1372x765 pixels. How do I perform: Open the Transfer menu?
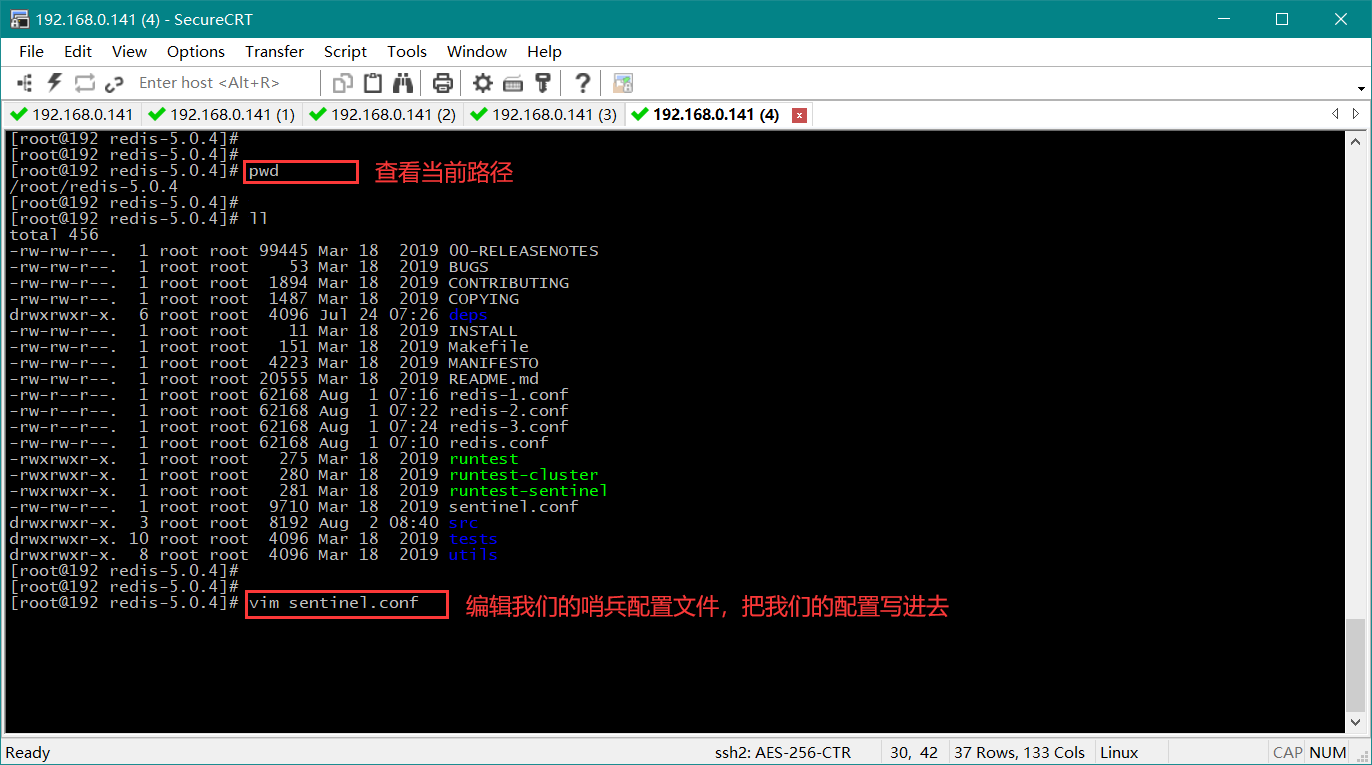pos(274,52)
